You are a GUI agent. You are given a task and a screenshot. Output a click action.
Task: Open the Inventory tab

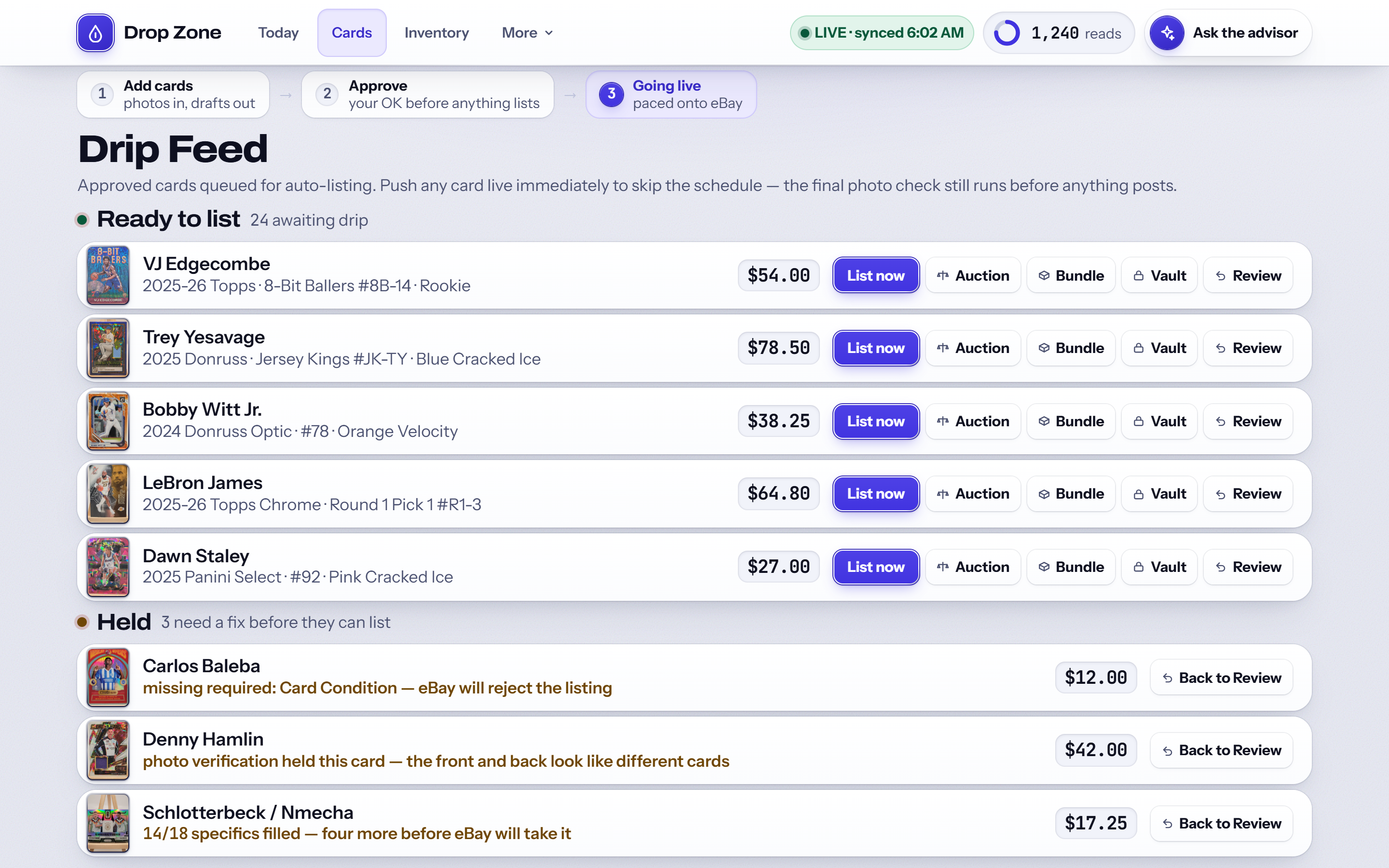point(437,33)
